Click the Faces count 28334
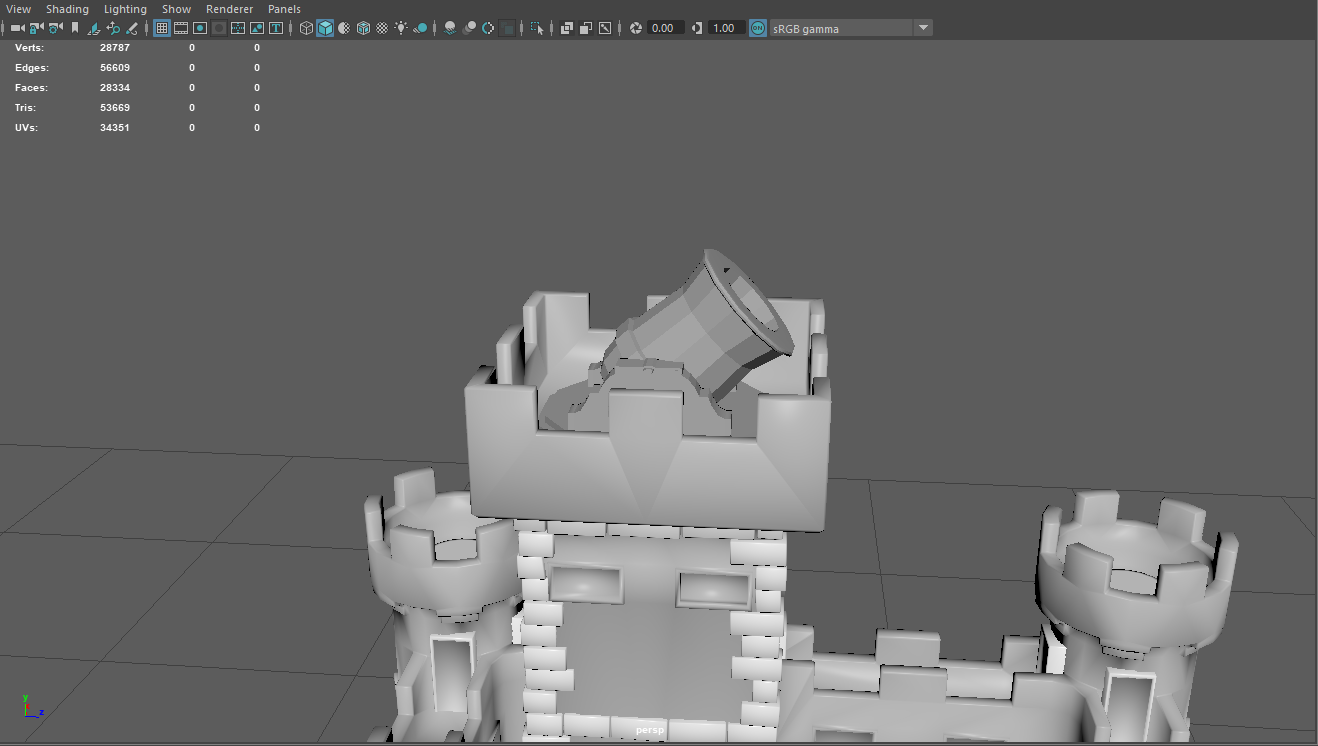Screen dimensions: 1318x746 pyautogui.click(x=115, y=88)
